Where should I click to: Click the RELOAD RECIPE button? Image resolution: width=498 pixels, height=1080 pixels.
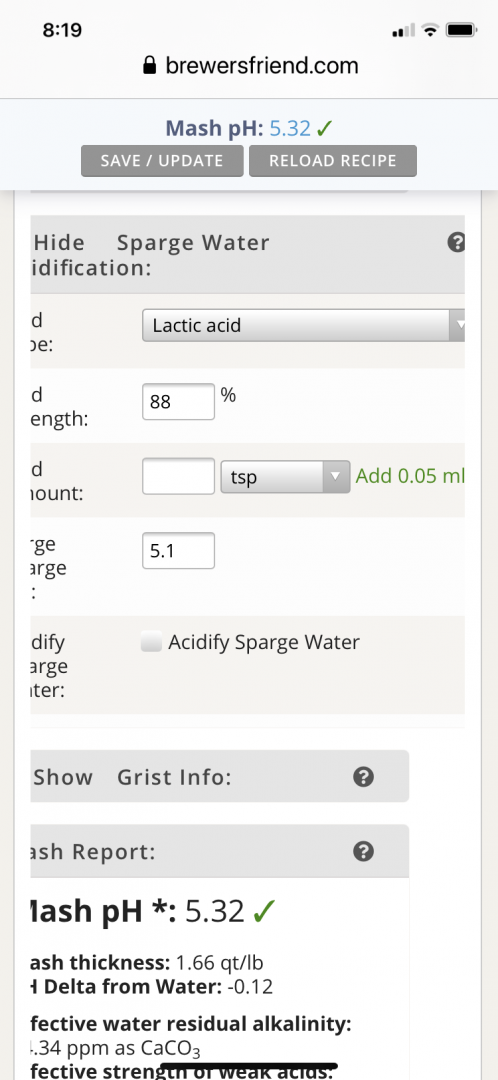coord(333,160)
